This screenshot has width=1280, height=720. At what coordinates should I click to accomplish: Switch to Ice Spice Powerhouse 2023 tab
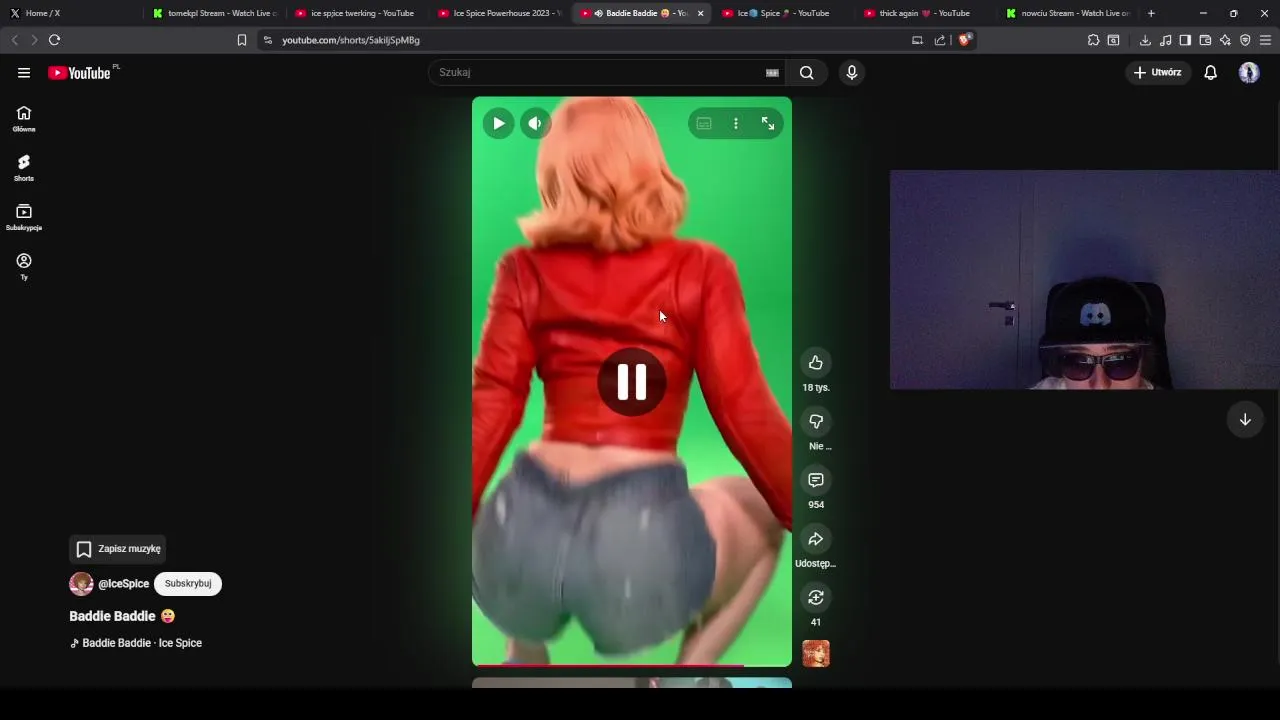pyautogui.click(x=500, y=13)
